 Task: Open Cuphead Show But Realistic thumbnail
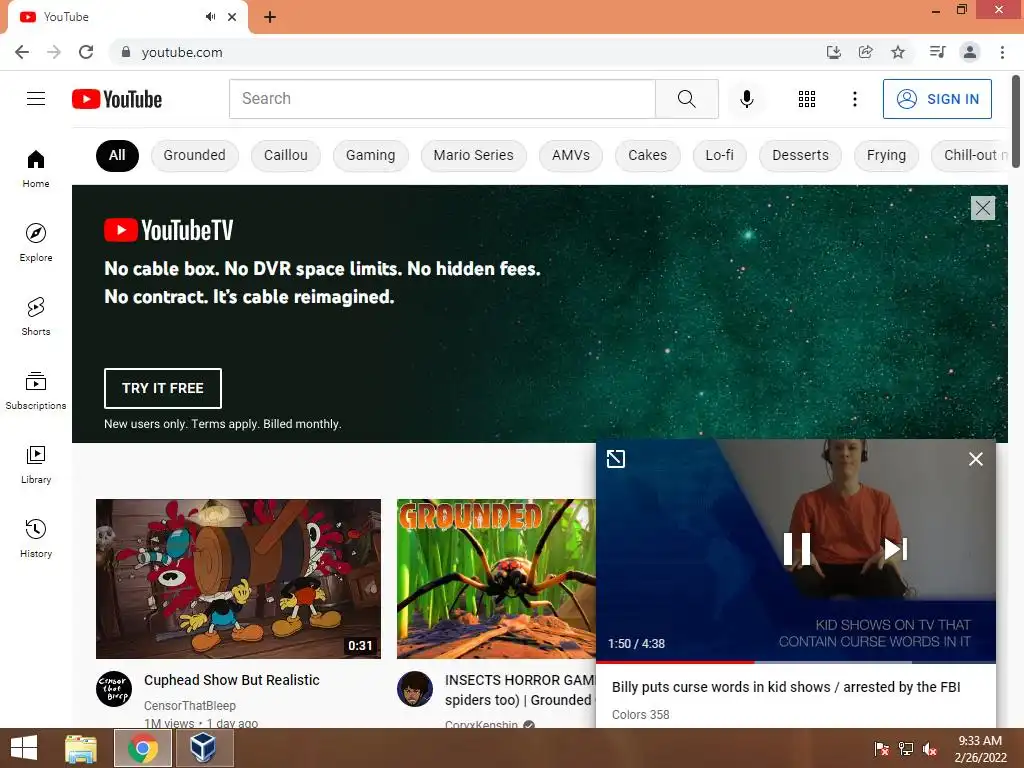pyautogui.click(x=238, y=579)
